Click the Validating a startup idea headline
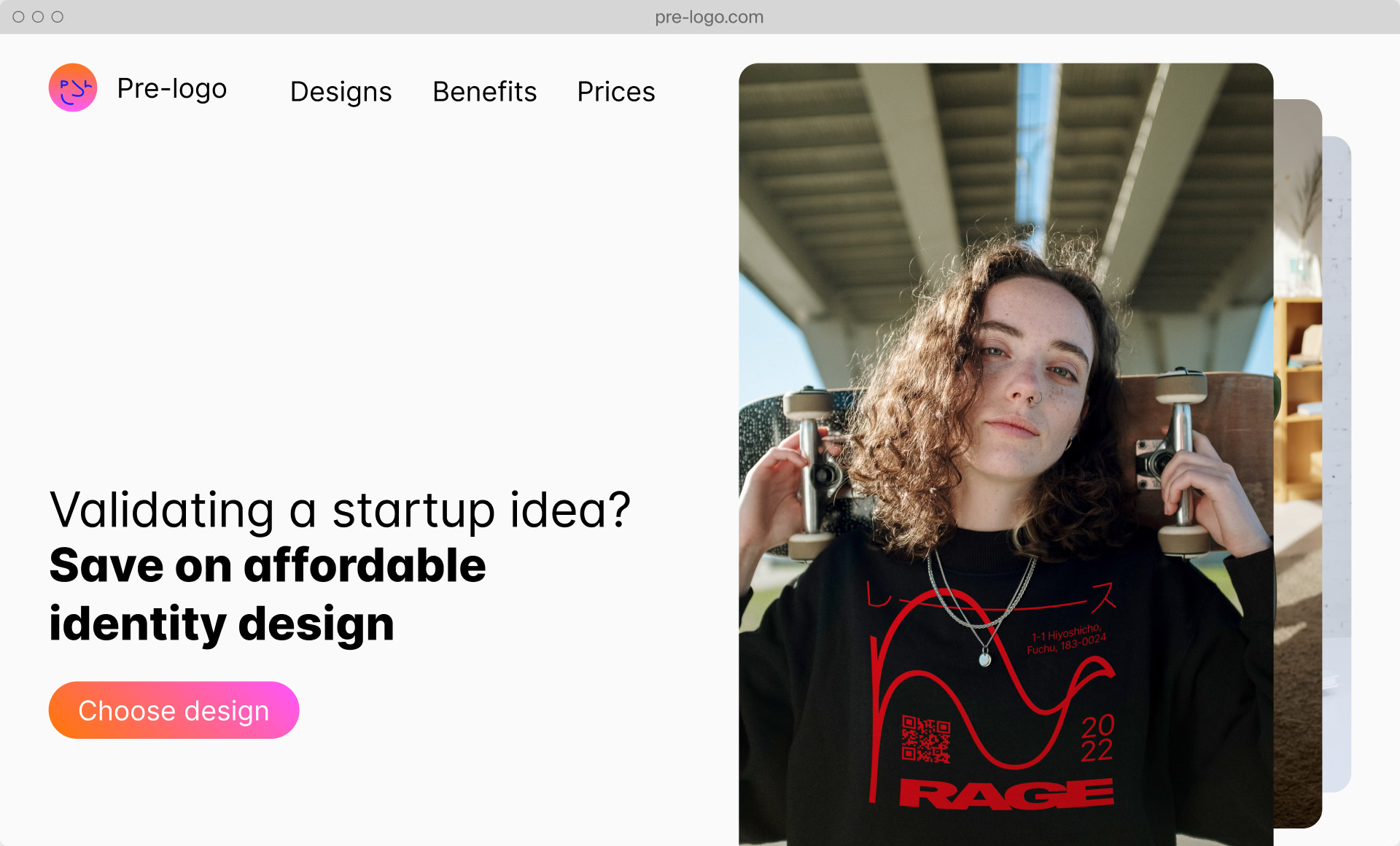The image size is (1400, 846). [340, 510]
